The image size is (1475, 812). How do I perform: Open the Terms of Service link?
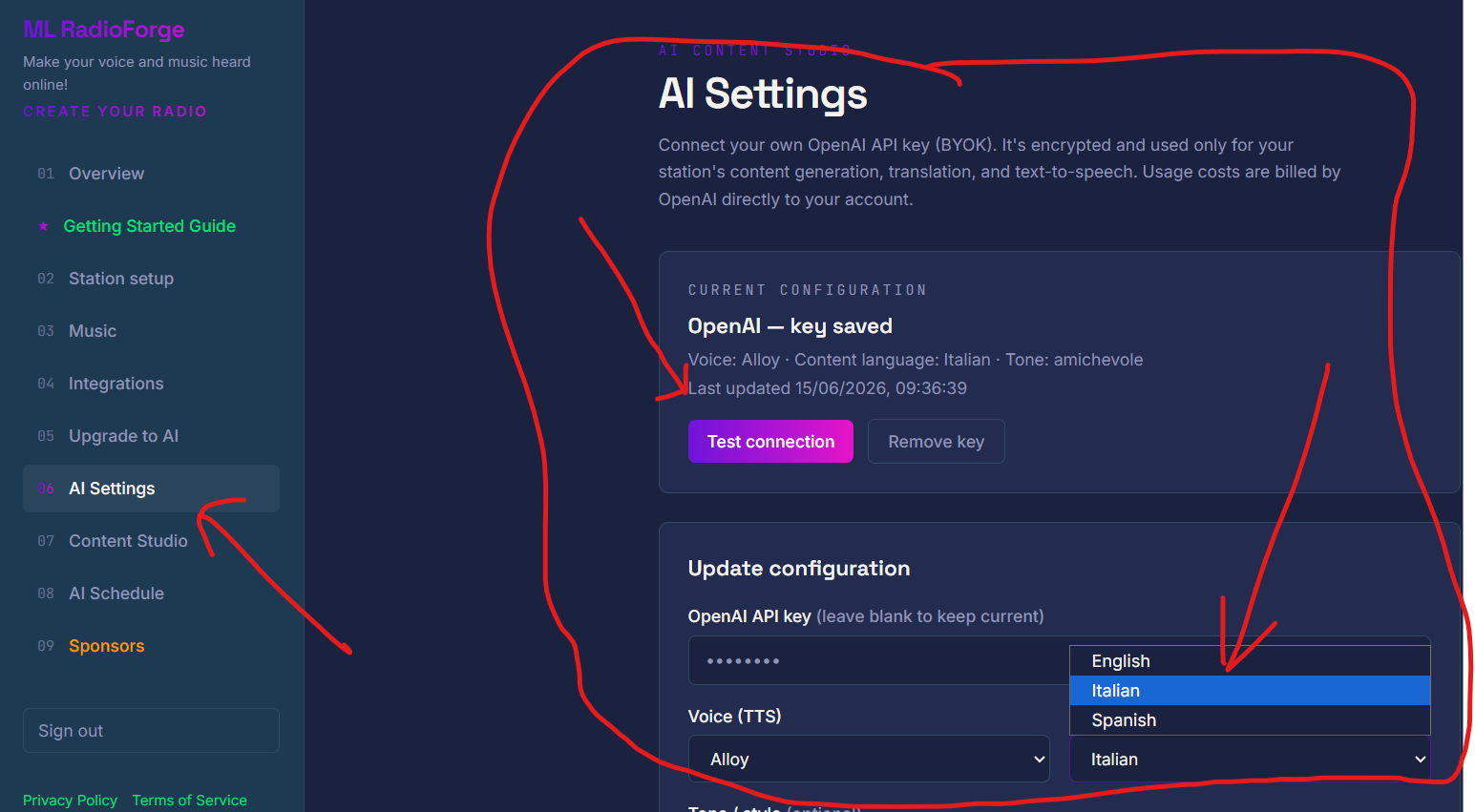pos(190,801)
